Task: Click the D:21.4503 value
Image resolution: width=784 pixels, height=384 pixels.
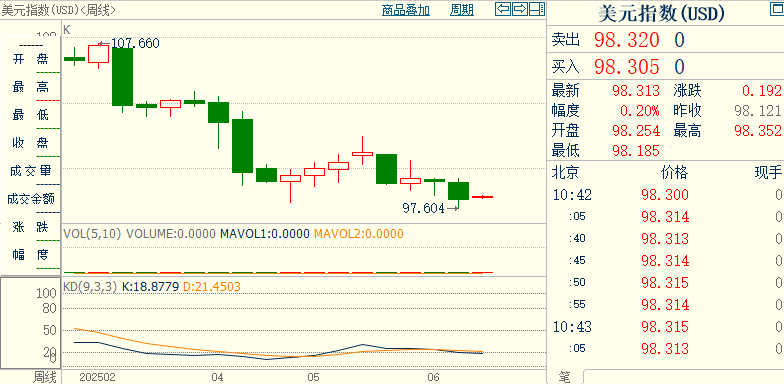Action: [212, 287]
